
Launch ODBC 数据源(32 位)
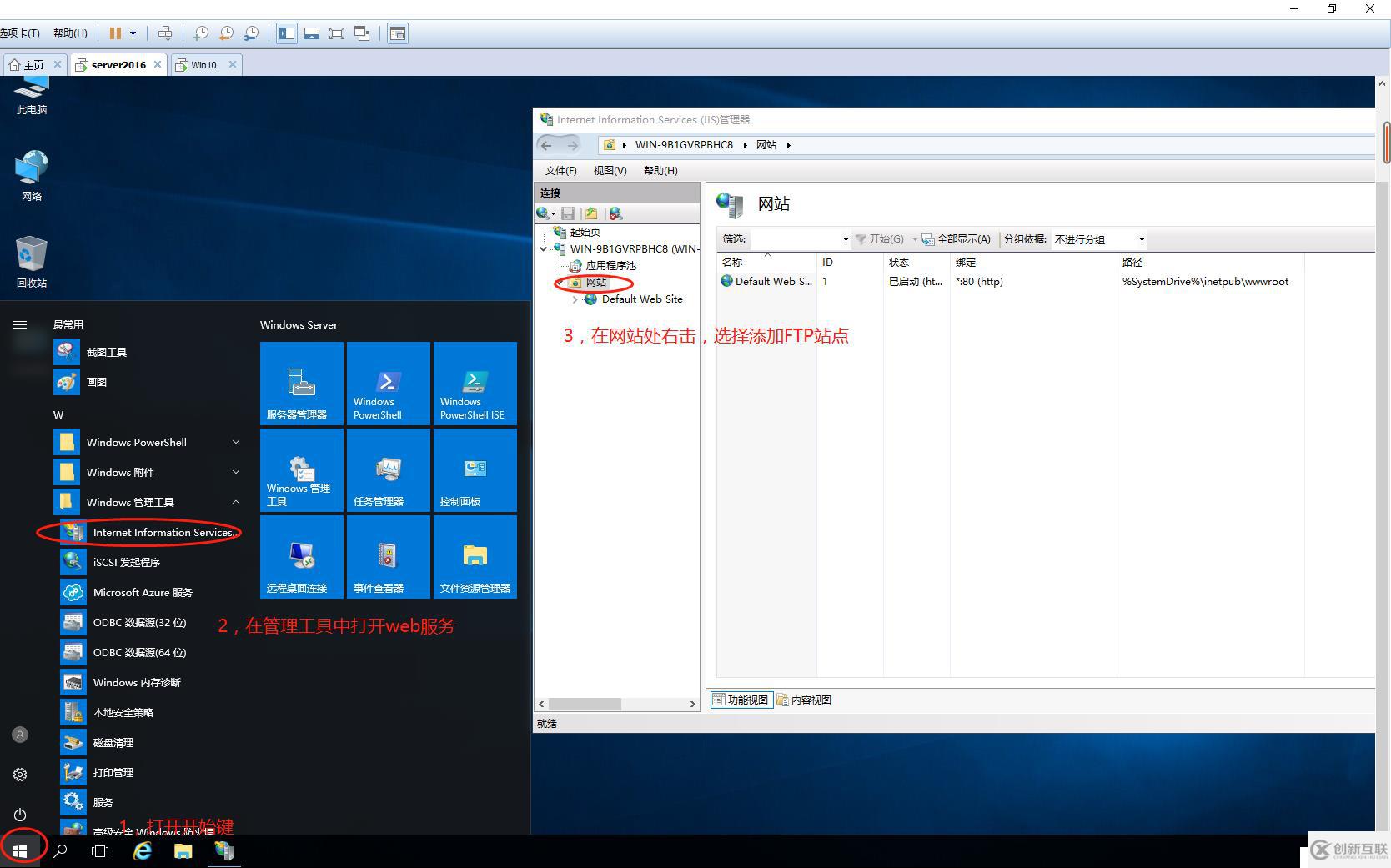(150, 622)
